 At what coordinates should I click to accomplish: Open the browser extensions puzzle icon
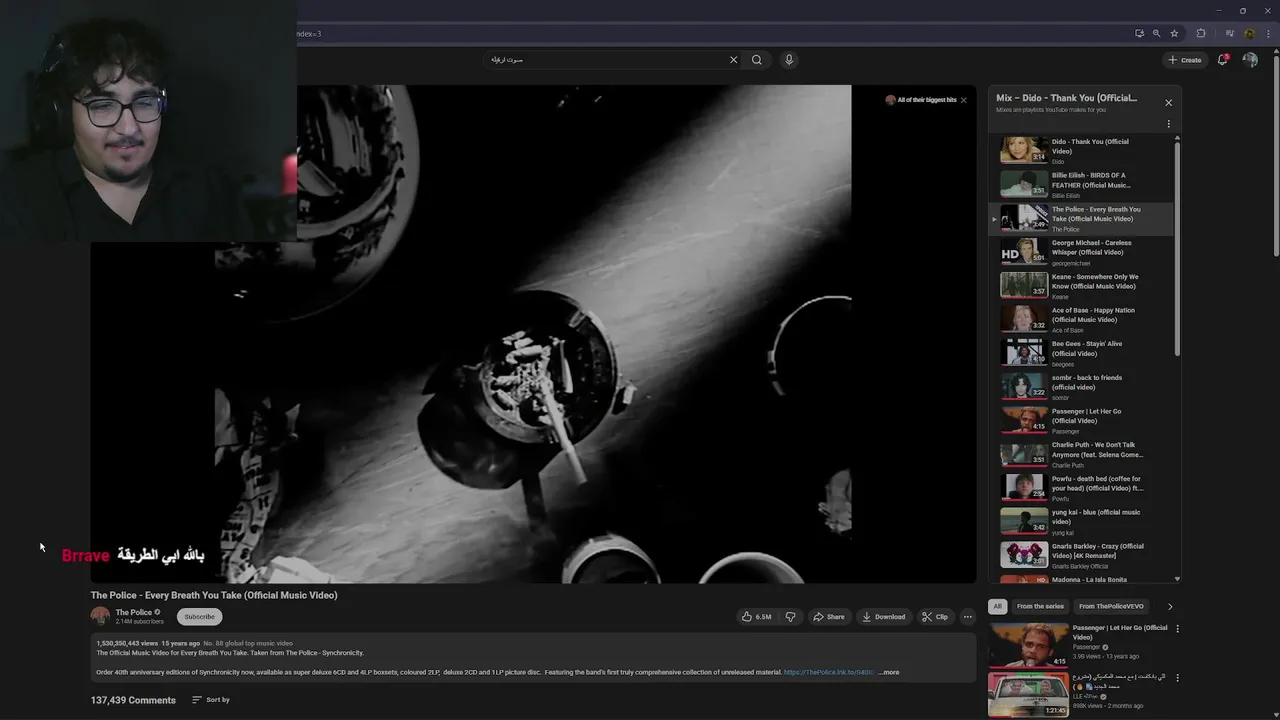tap(1201, 33)
